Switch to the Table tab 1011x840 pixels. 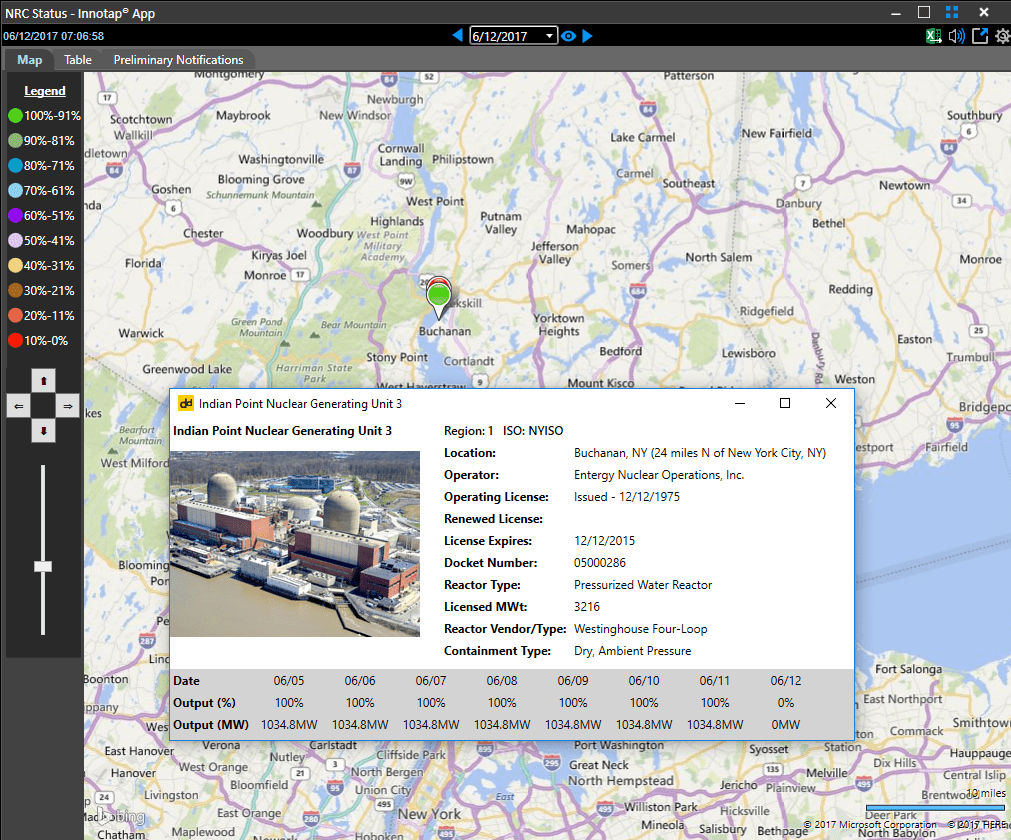pos(77,60)
